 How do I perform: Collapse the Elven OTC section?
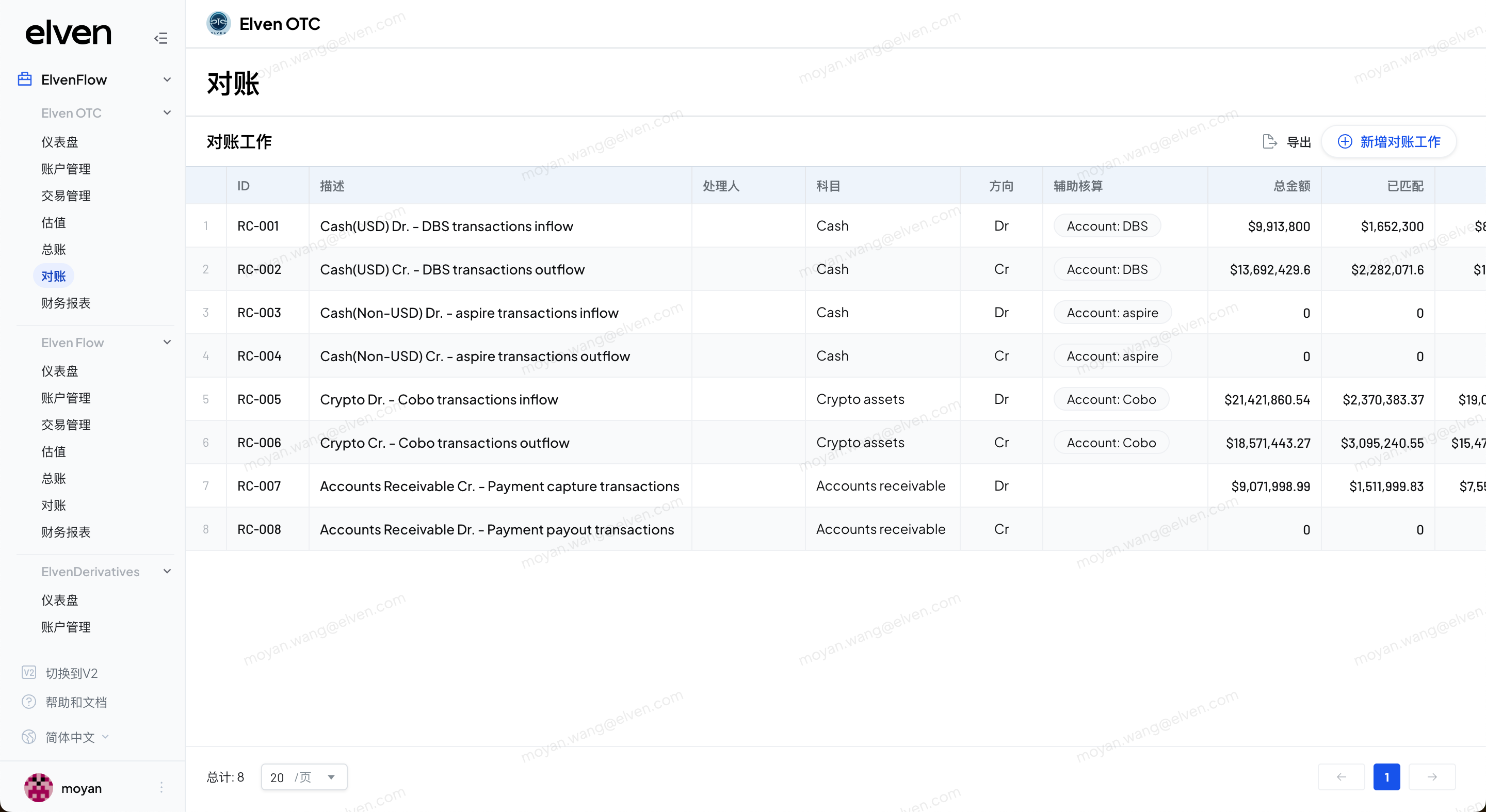(x=167, y=113)
